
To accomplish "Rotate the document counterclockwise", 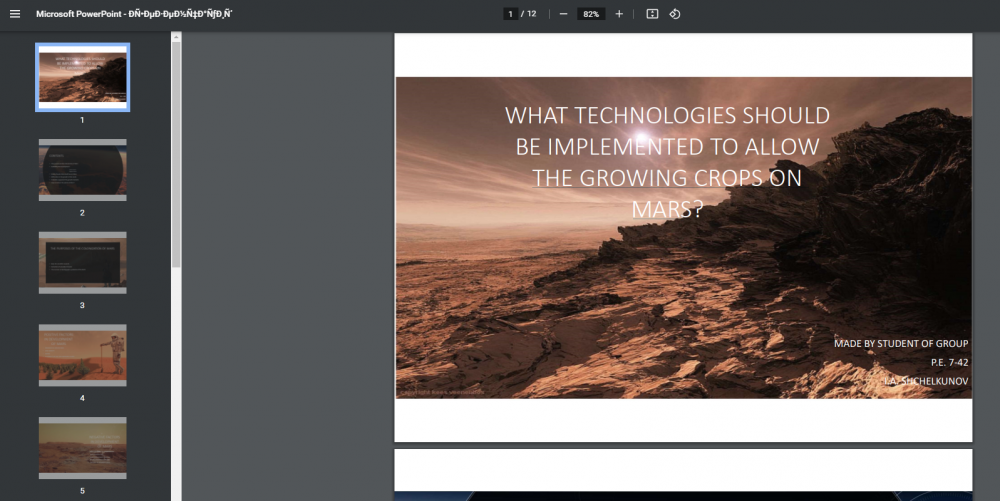I will point(675,14).
